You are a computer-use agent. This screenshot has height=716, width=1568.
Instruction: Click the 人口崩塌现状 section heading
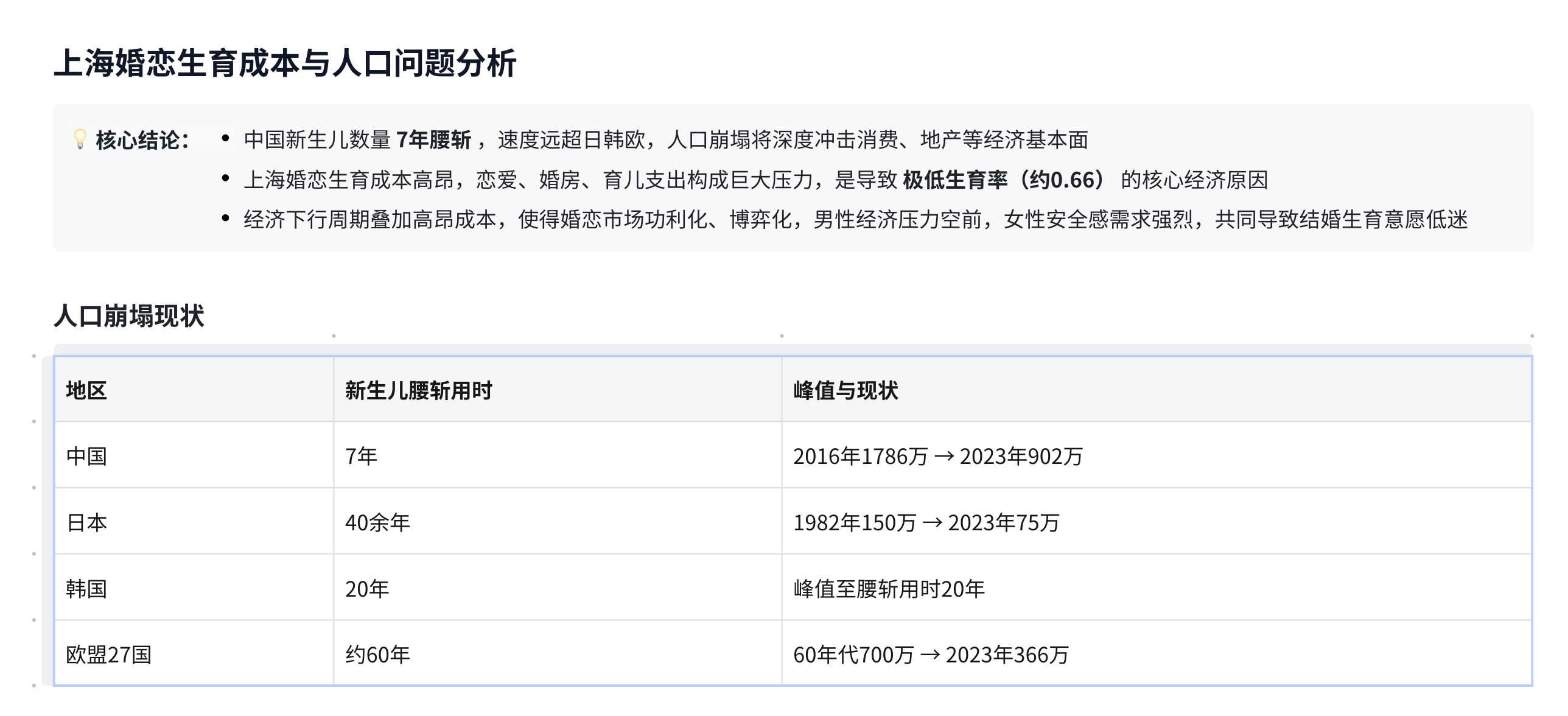[x=129, y=316]
